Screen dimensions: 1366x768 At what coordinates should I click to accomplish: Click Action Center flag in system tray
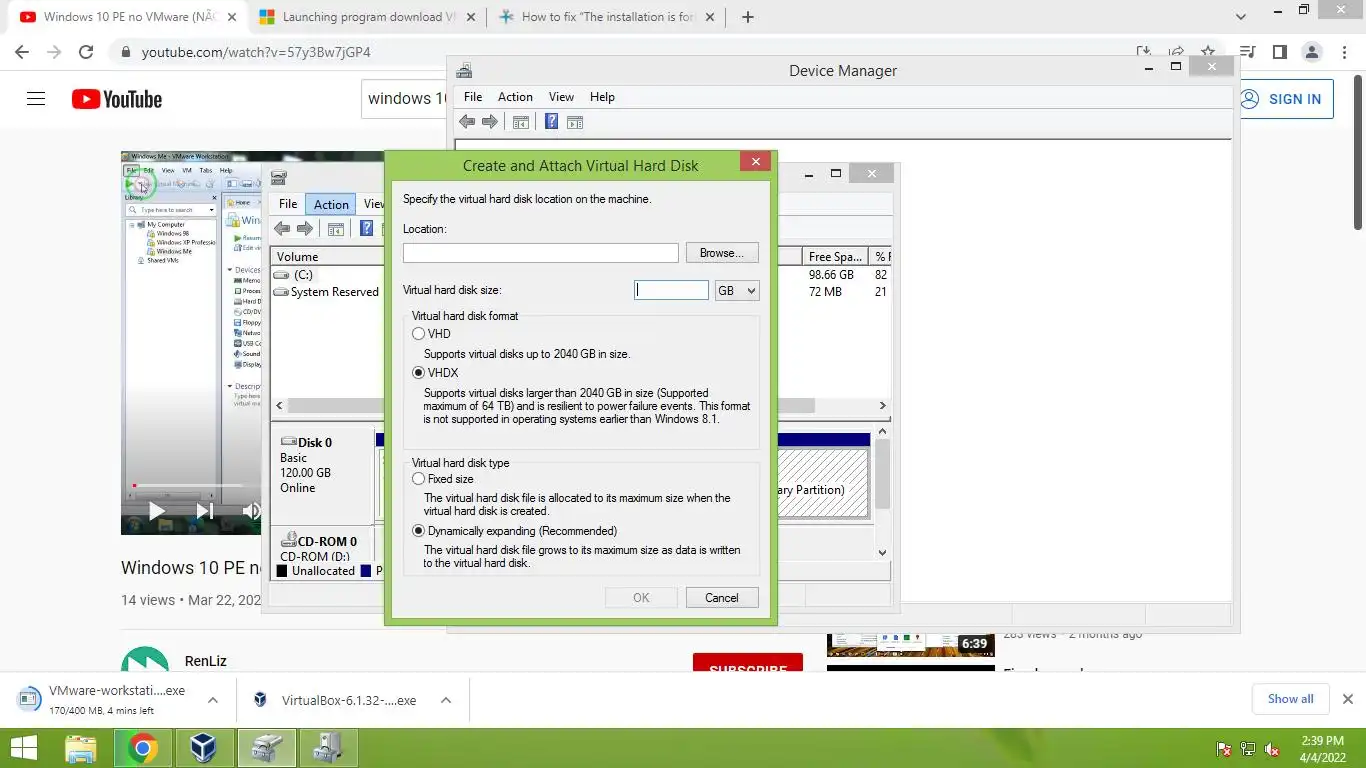click(x=1223, y=749)
